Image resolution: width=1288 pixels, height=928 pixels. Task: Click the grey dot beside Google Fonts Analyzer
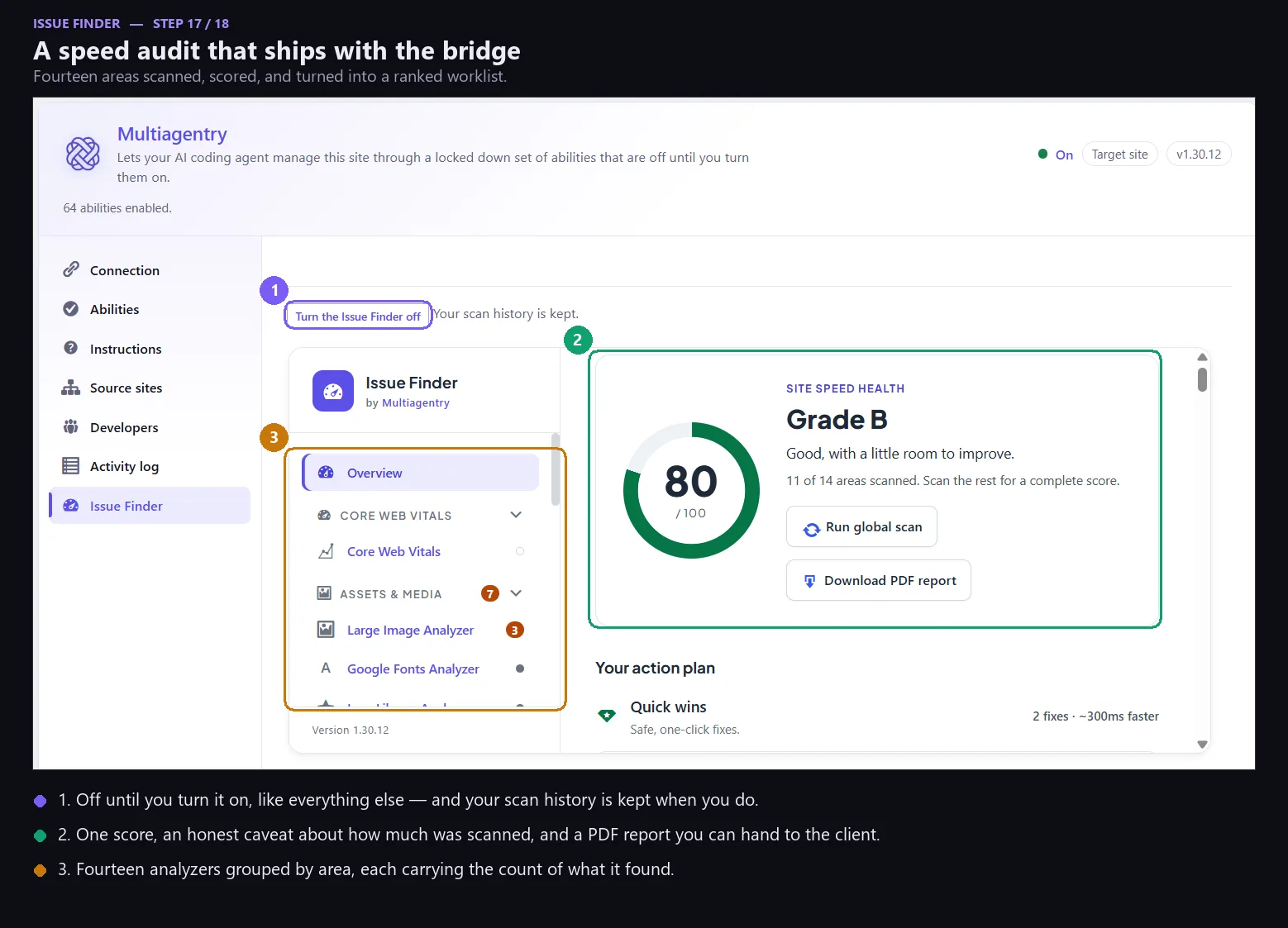point(520,669)
